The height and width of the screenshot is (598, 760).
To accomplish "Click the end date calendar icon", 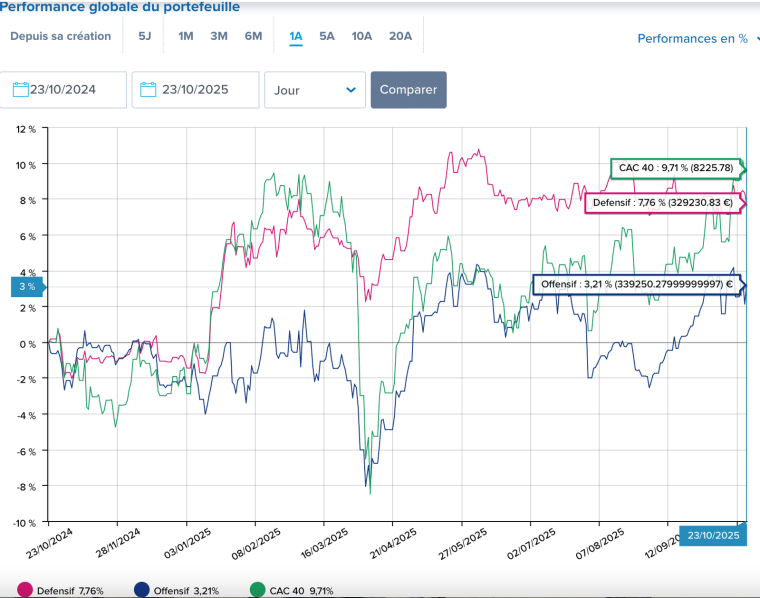I will click(x=148, y=89).
